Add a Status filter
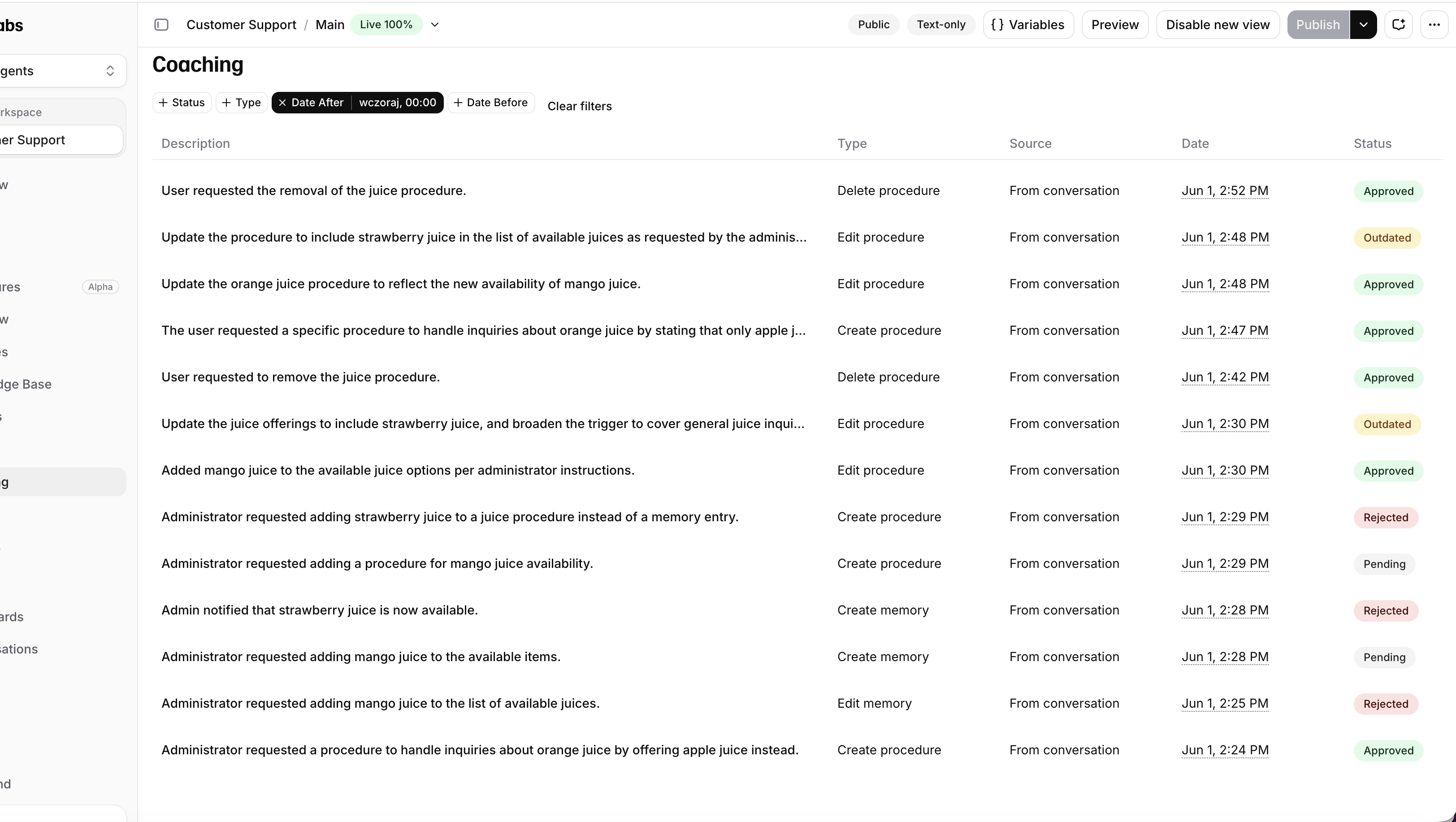1456x822 pixels. [x=182, y=102]
